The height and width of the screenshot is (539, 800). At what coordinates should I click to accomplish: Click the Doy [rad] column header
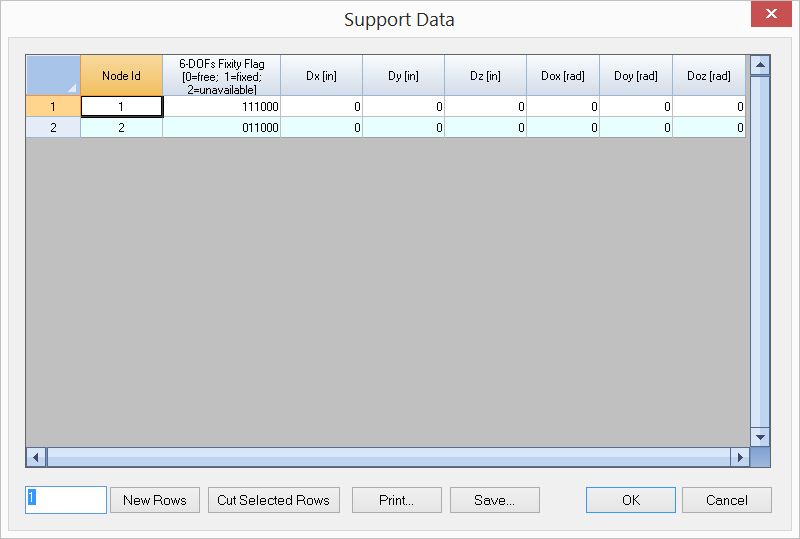click(635, 75)
